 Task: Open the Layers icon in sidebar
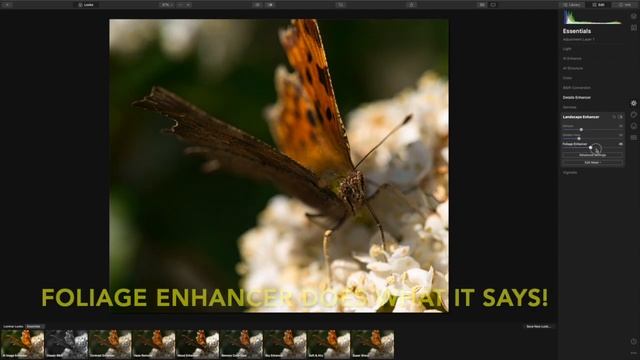(x=633, y=16)
